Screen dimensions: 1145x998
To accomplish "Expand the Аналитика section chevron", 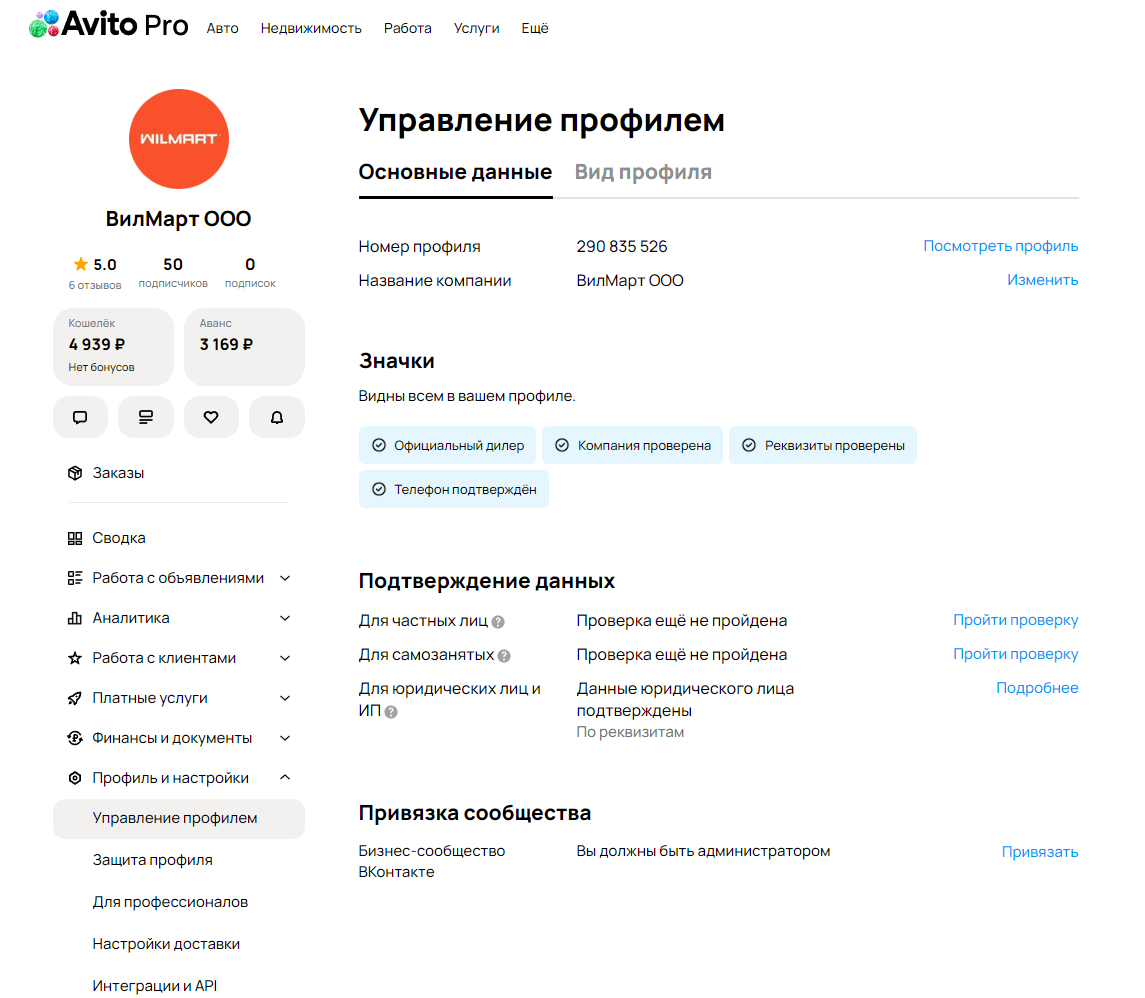I will pos(285,618).
